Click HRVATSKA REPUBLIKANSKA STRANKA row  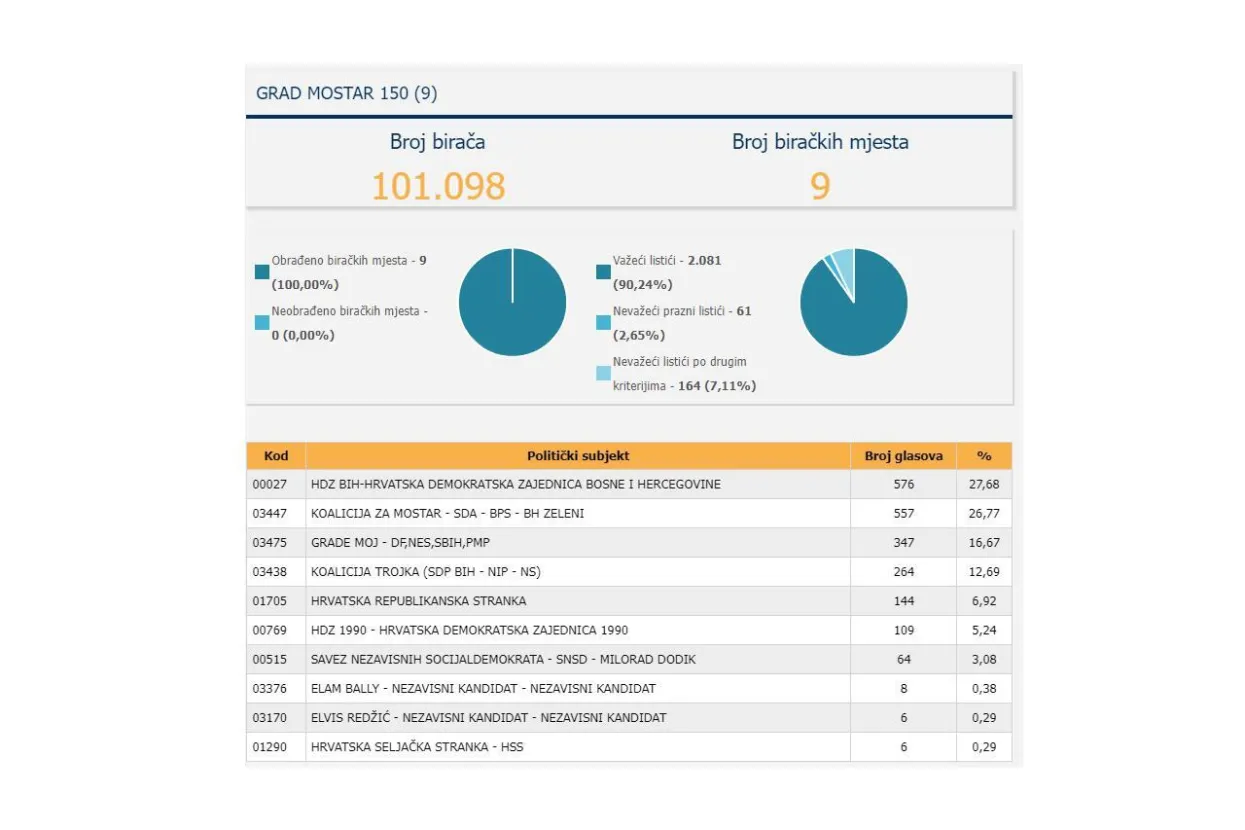pyautogui.click(x=418, y=601)
